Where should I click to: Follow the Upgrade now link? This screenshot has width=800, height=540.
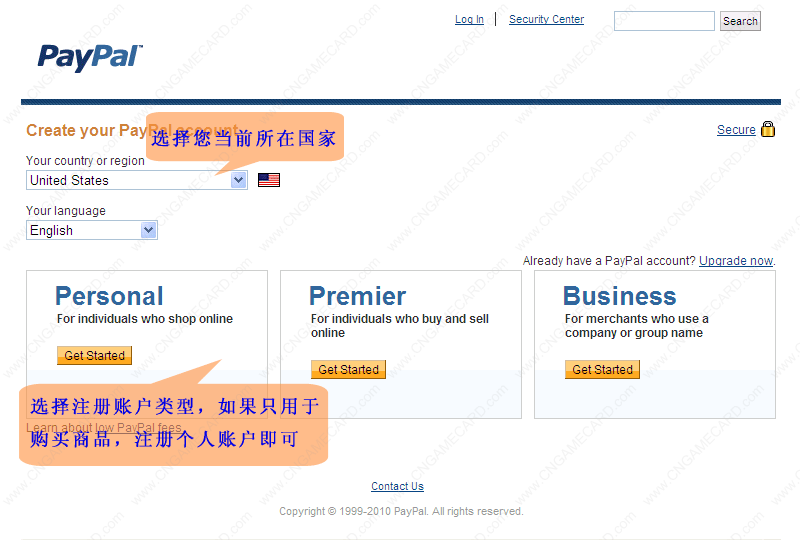(x=736, y=261)
